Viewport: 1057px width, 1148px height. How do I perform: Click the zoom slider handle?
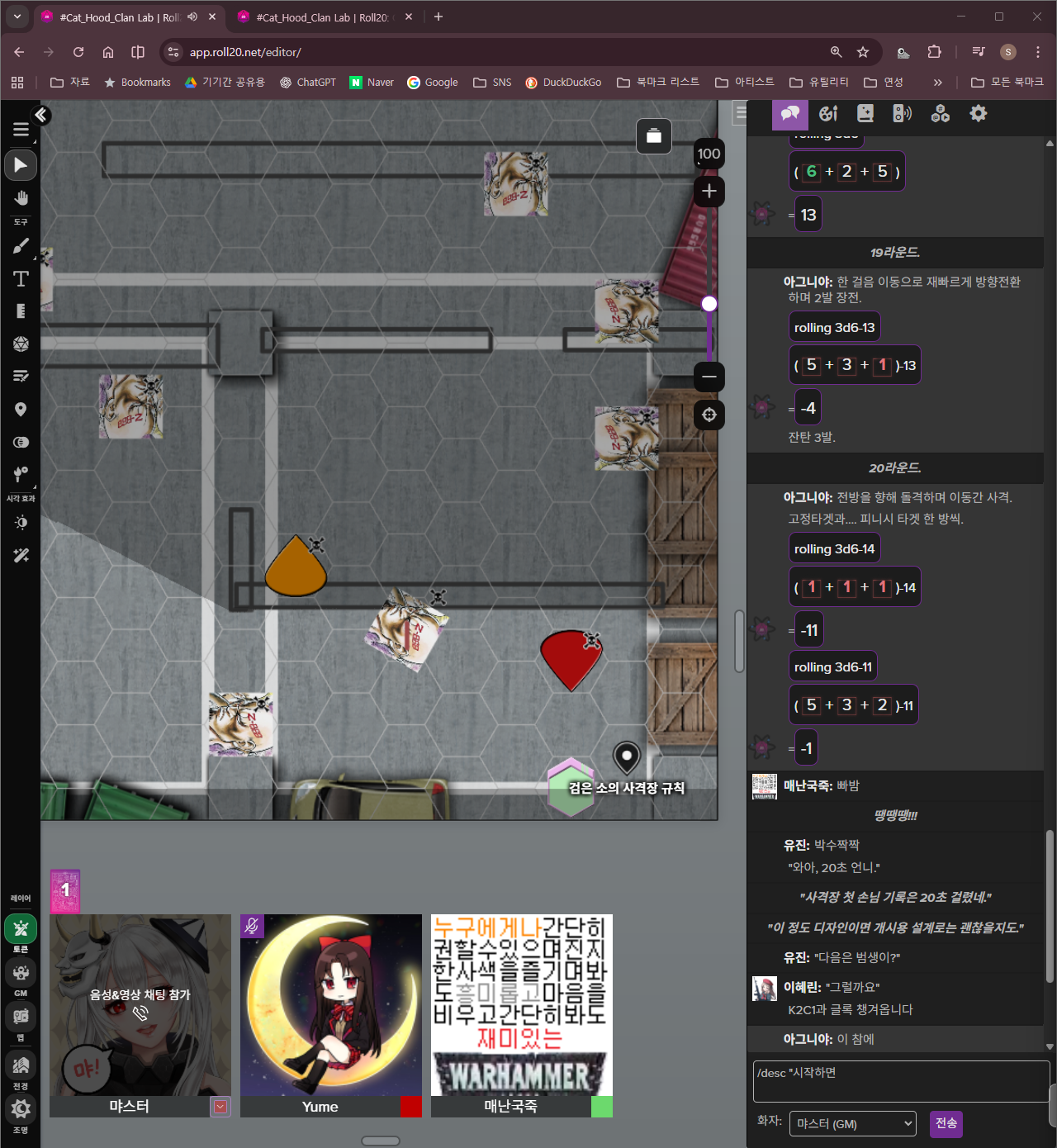tap(709, 304)
